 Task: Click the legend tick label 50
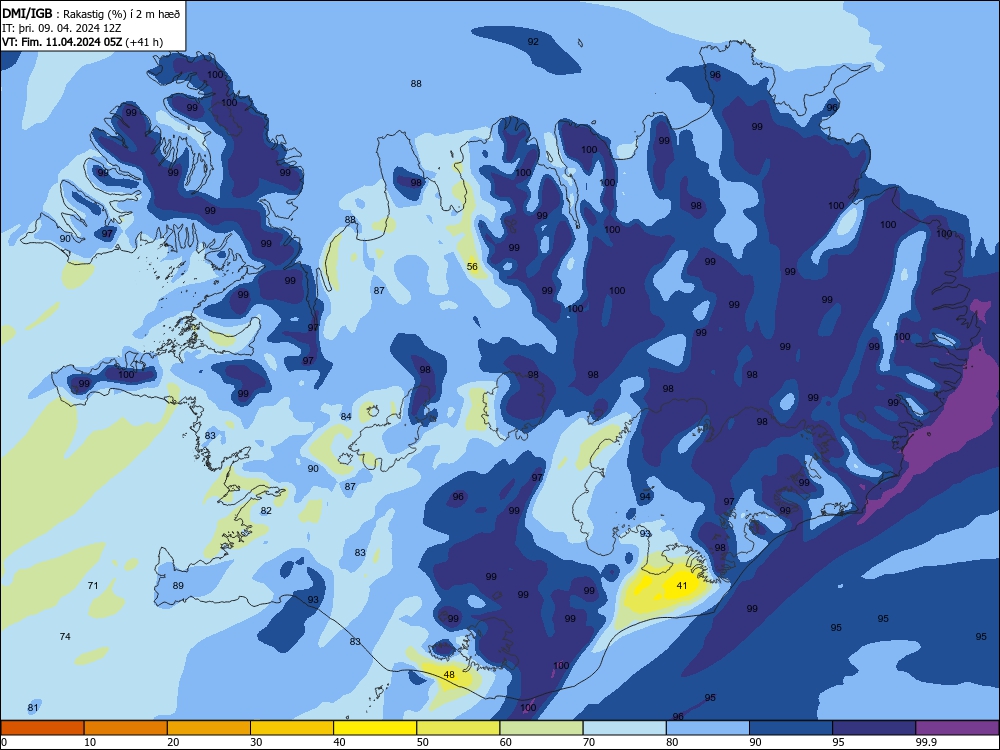tap(423, 742)
